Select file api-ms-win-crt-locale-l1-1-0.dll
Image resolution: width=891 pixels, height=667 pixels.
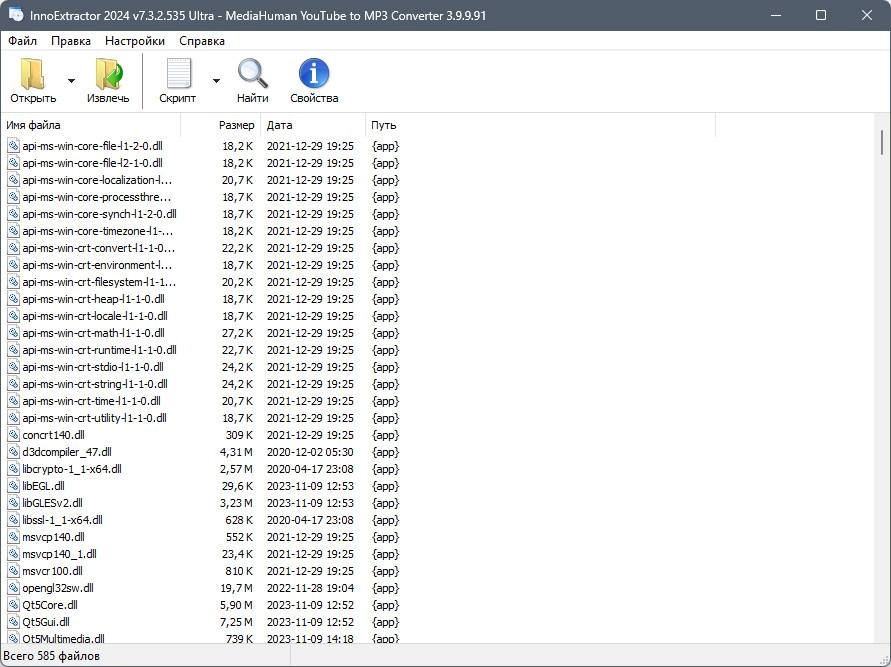[x=95, y=316]
